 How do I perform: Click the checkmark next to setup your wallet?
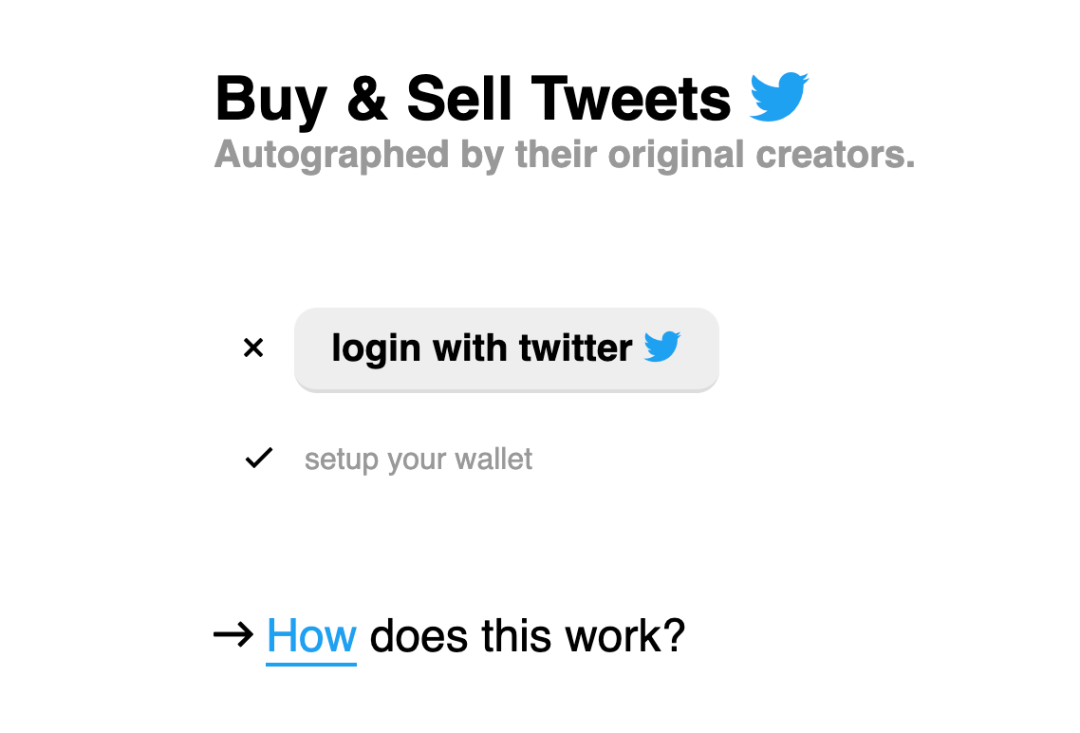pos(259,459)
